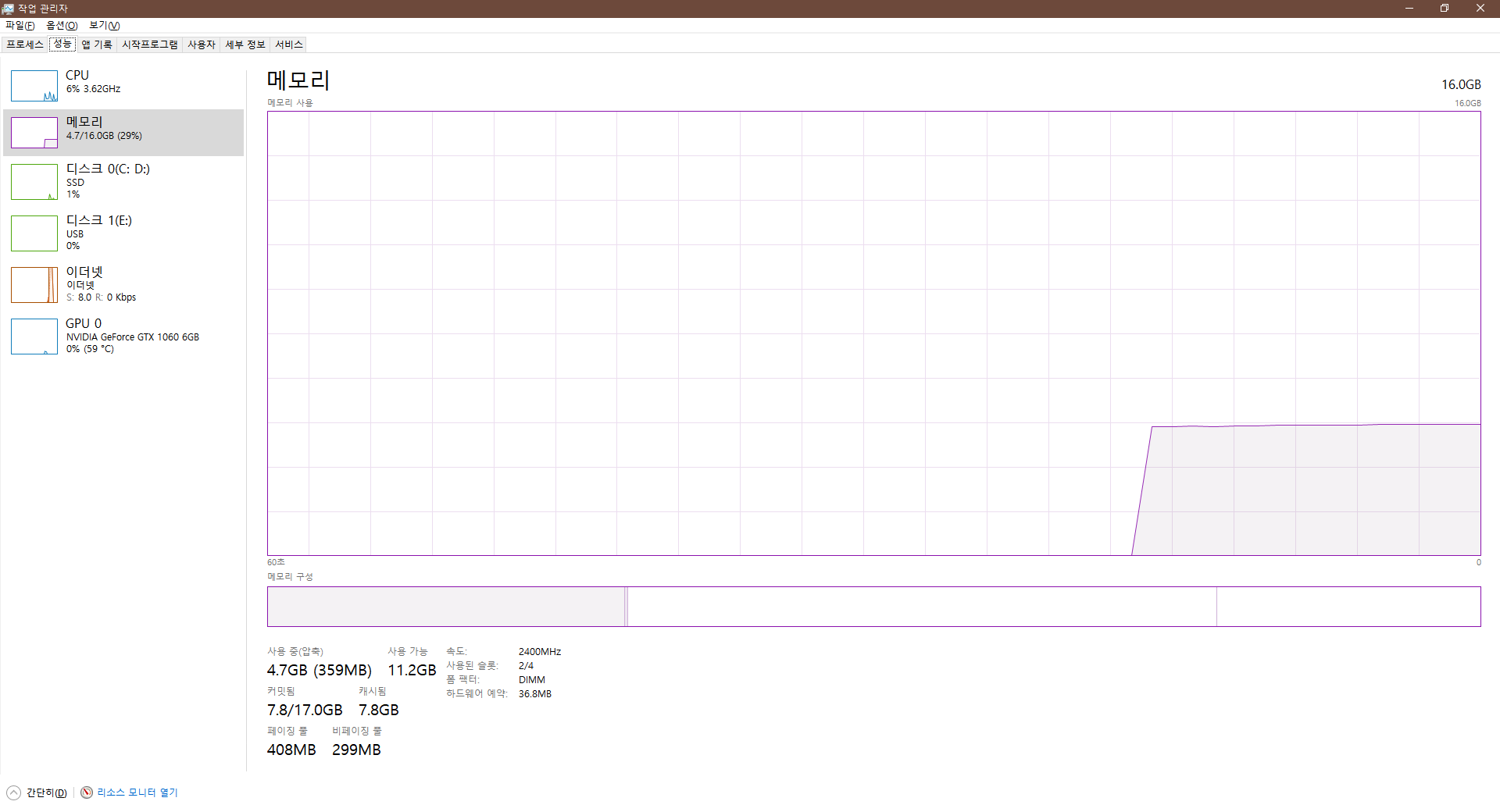Click the Task Manager title bar icon

[x=8, y=9]
